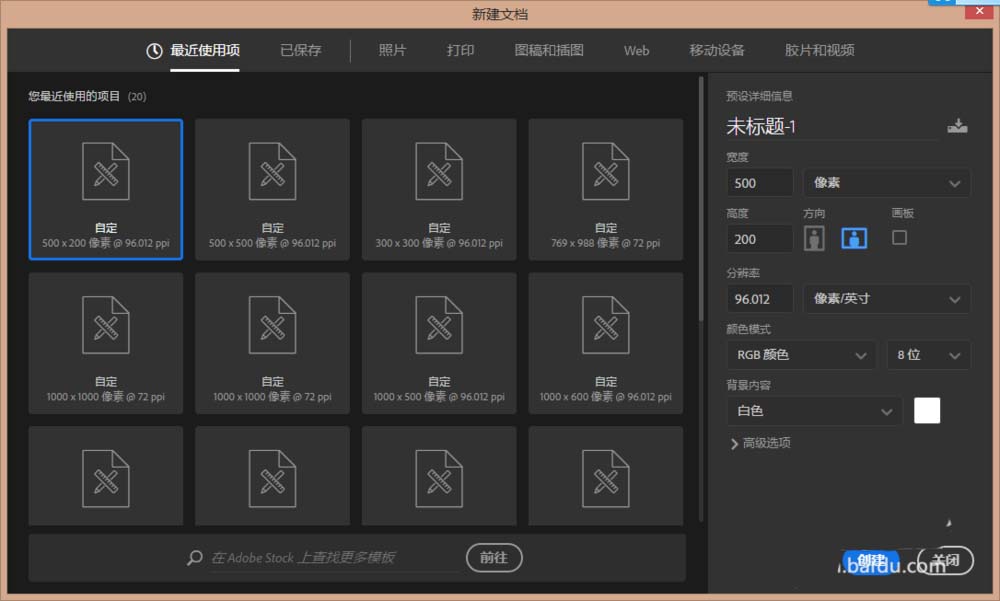The height and width of the screenshot is (601, 1000).
Task: Switch to the 照片 tab
Action: click(392, 50)
